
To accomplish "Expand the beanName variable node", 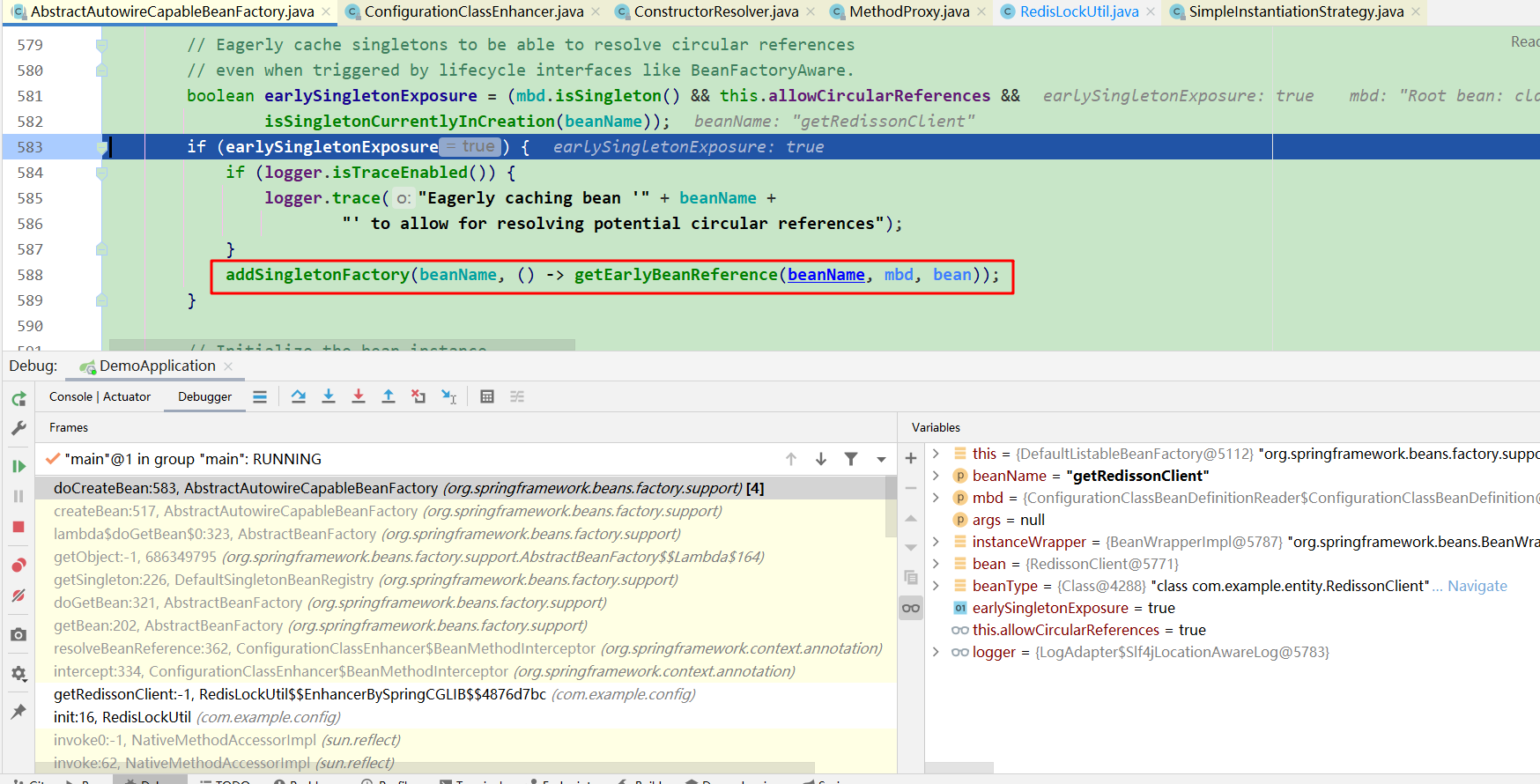I will 936,476.
